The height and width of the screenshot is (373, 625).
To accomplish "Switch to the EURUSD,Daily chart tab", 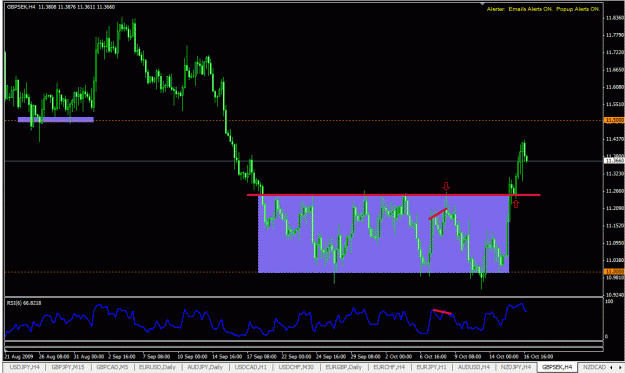I will pyautogui.click(x=157, y=367).
